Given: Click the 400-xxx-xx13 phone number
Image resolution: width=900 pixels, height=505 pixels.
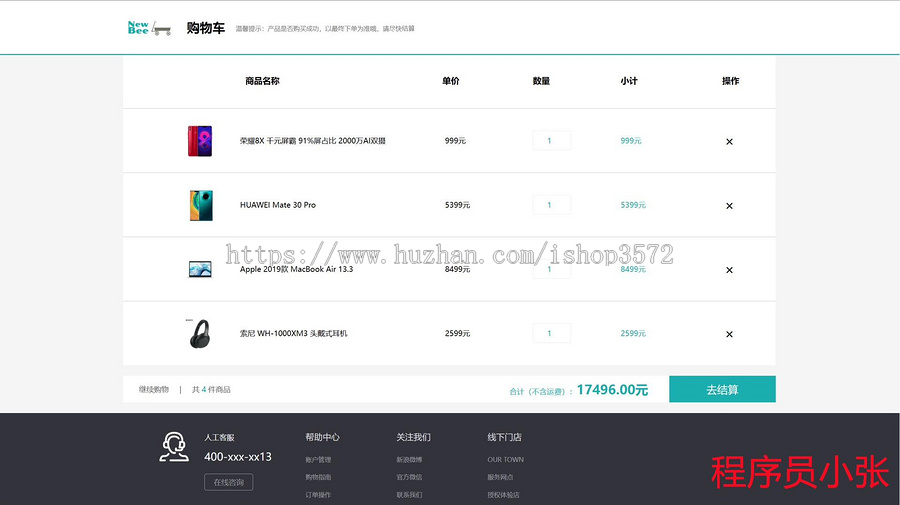Looking at the screenshot, I should (238, 457).
